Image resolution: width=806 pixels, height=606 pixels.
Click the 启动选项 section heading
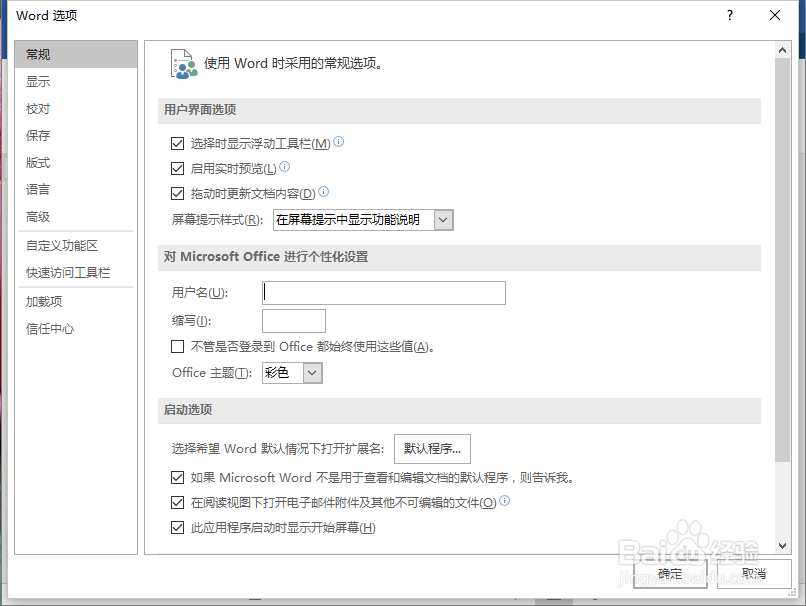pyautogui.click(x=188, y=410)
